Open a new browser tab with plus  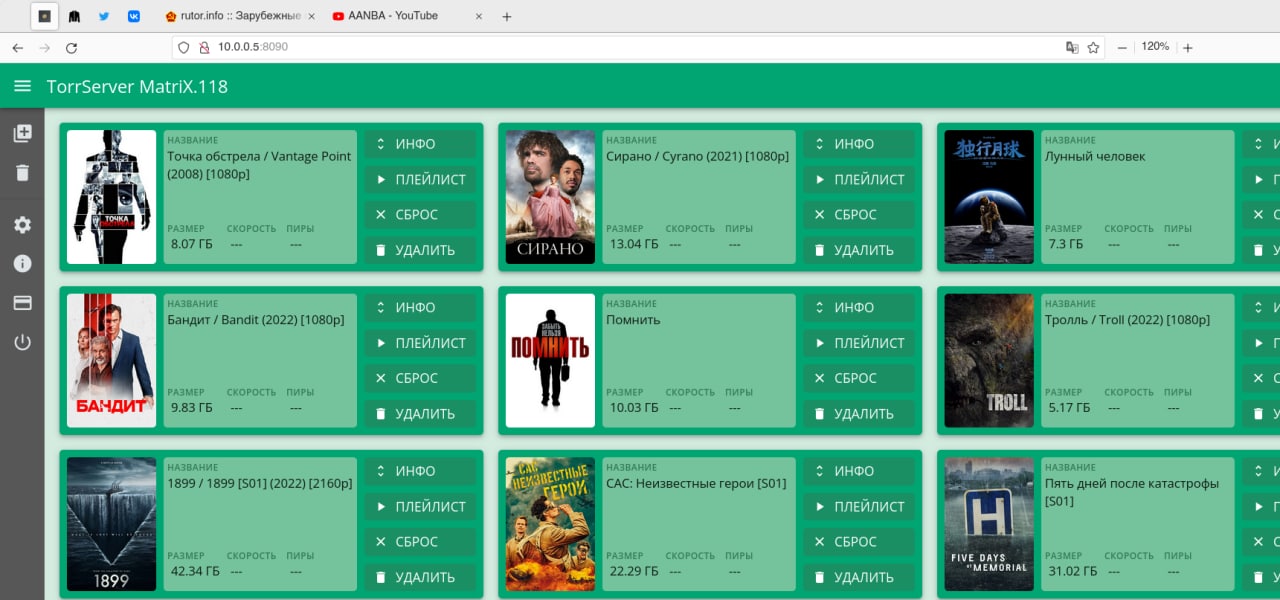[x=507, y=16]
